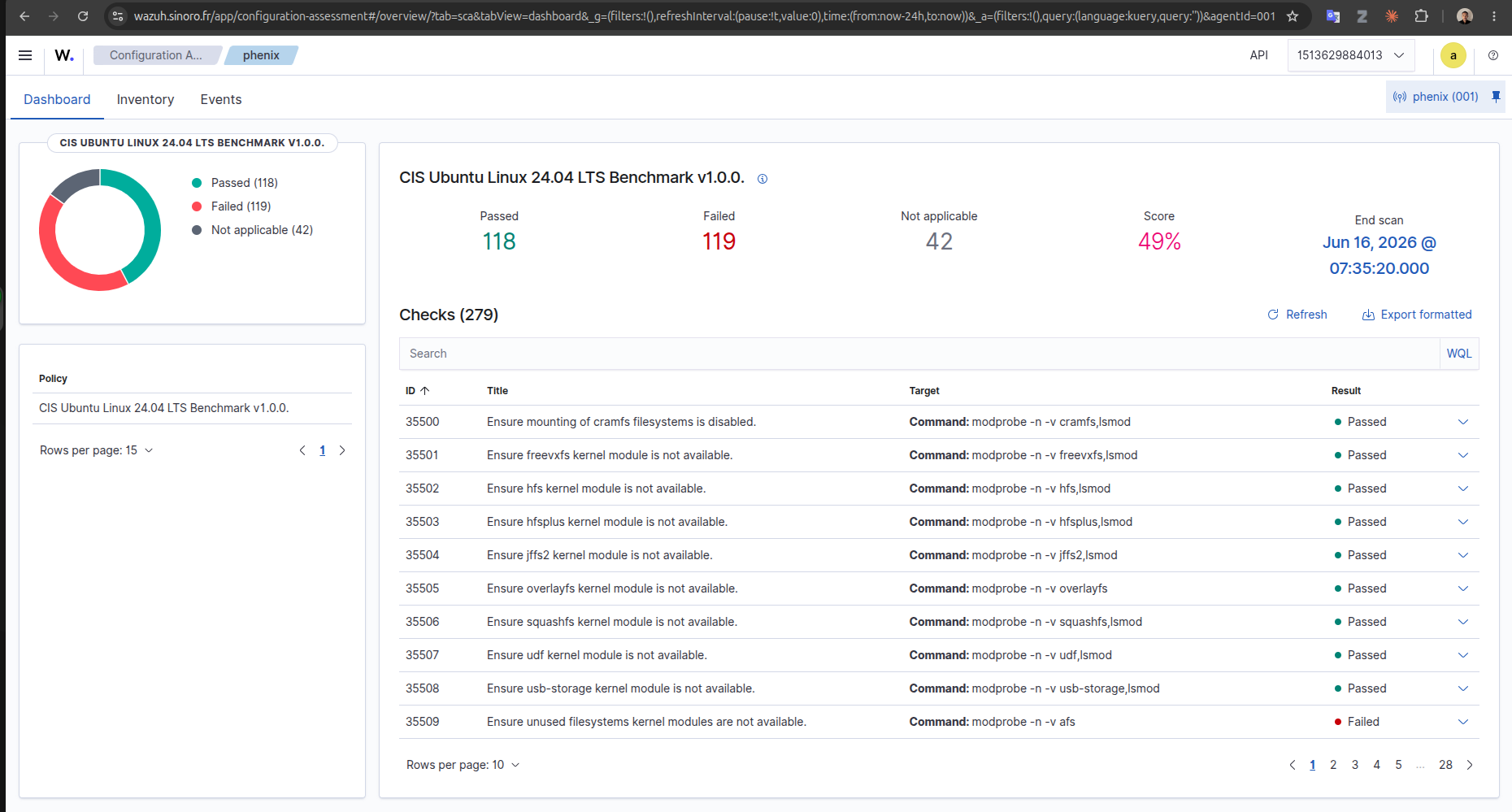The image size is (1512, 812).
Task: Change checks Rows per page: 10
Action: pyautogui.click(x=463, y=765)
